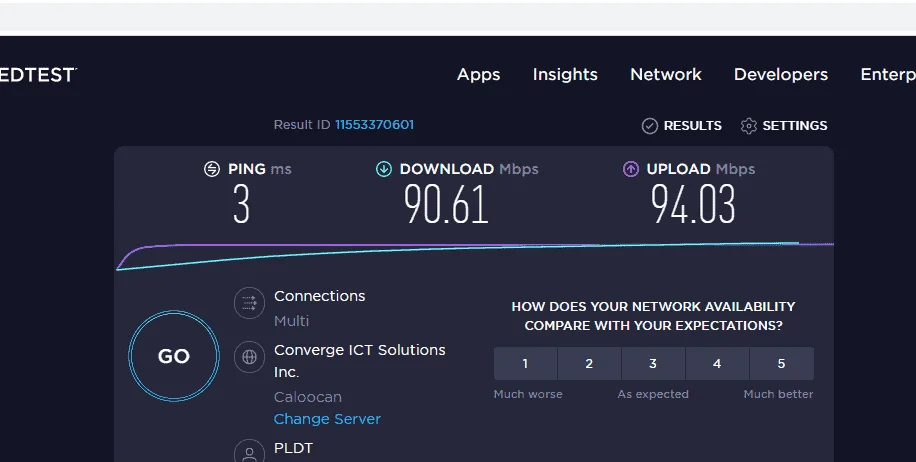Click the Connections multi-arrow icon
This screenshot has height=462, width=916.
tap(249, 303)
